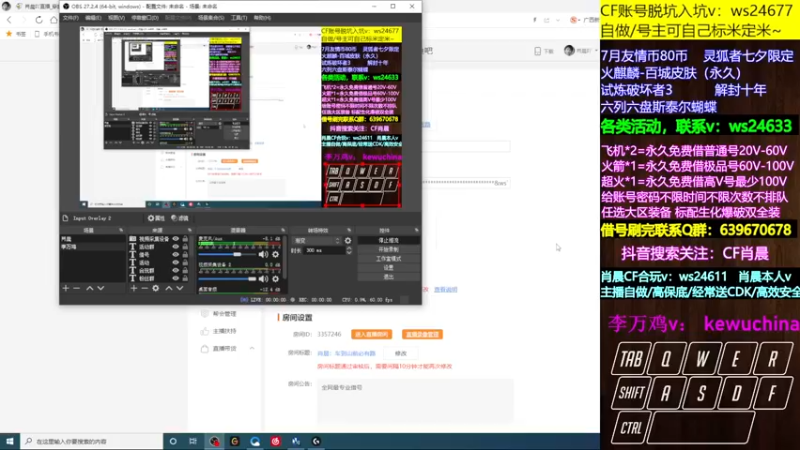Open second audio device's settings gear
This screenshot has width=800, height=450.
tap(276, 279)
